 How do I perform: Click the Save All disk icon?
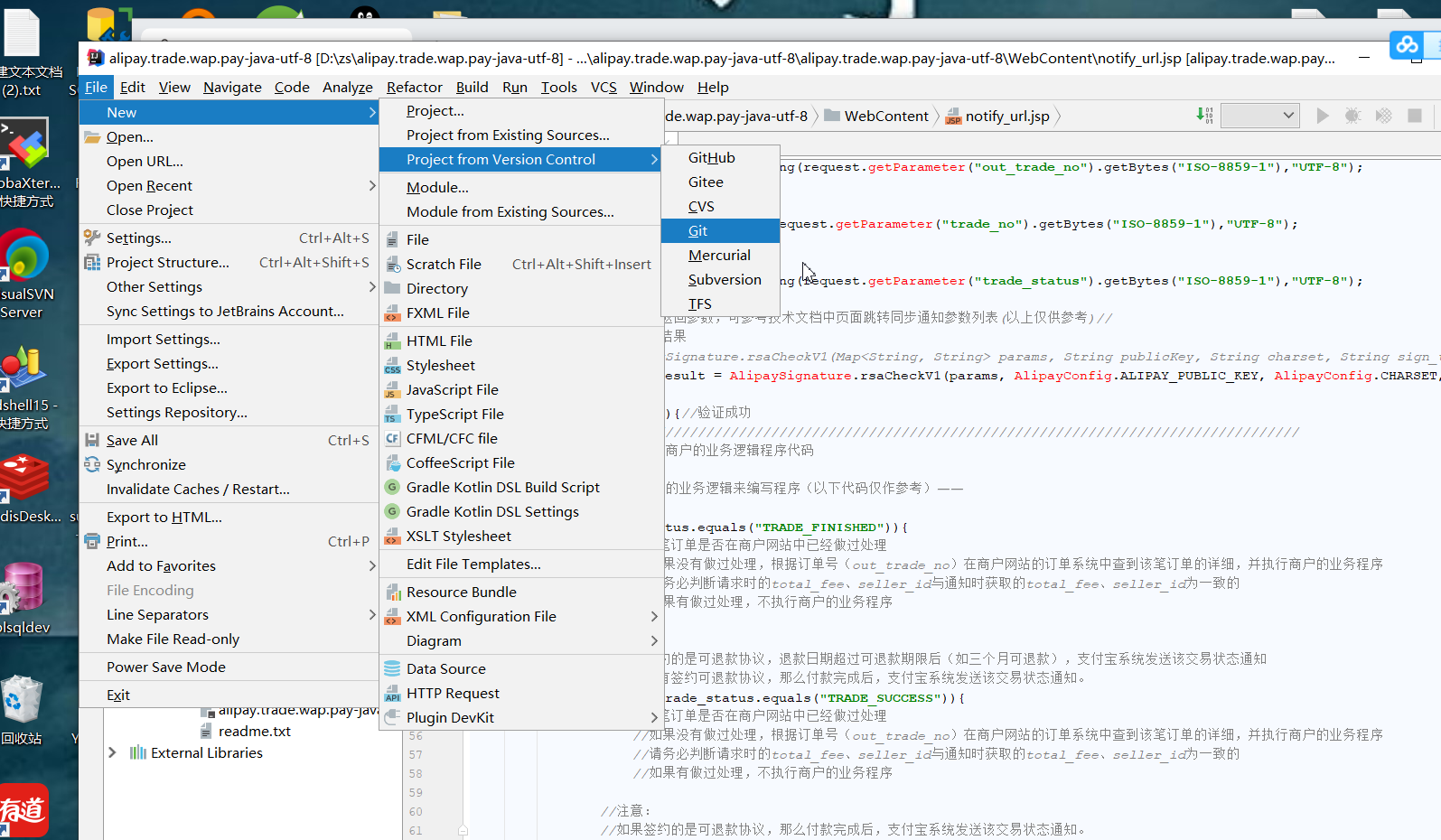tap(92, 440)
